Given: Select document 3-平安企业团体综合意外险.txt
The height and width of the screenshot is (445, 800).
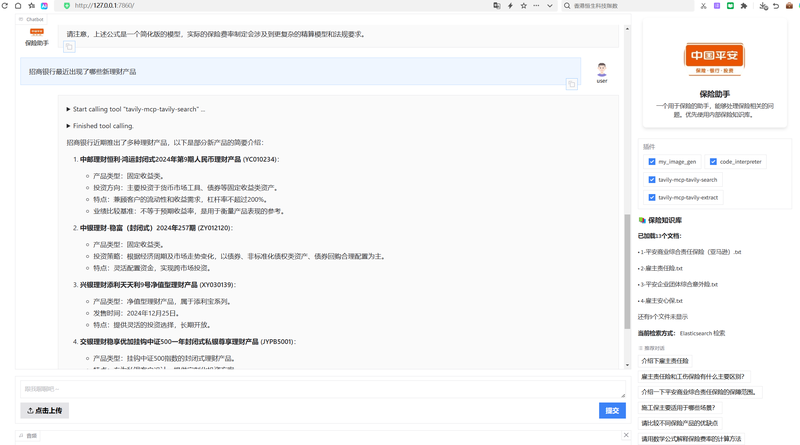Looking at the screenshot, I should [678, 284].
